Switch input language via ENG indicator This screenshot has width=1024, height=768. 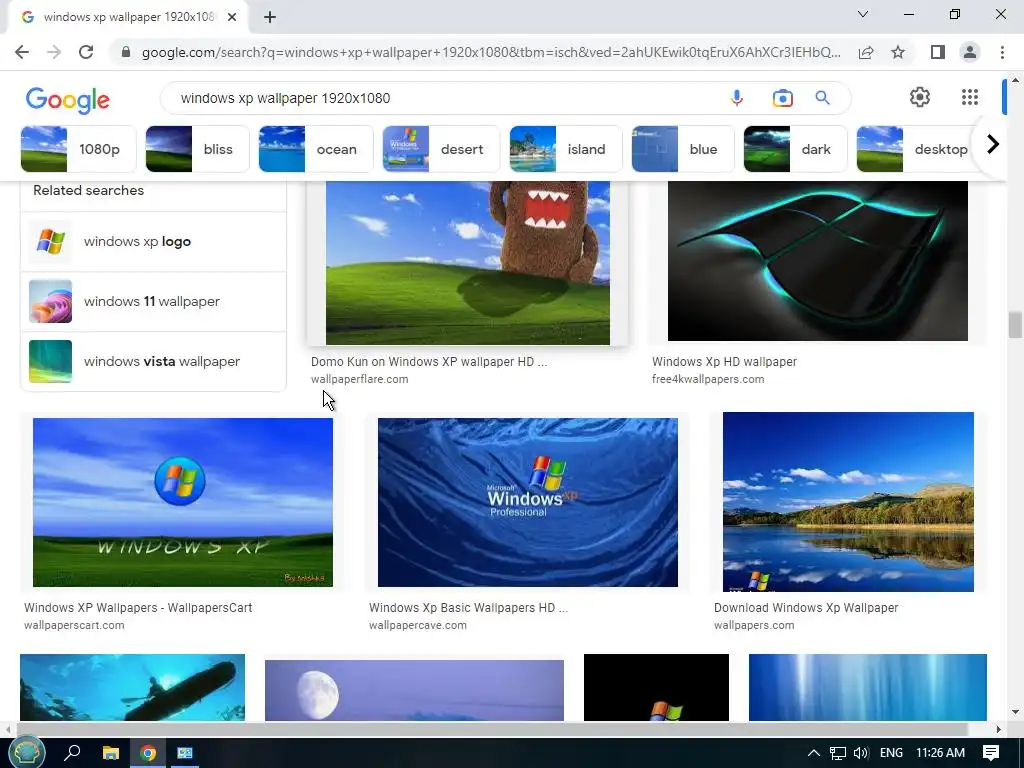[891, 753]
